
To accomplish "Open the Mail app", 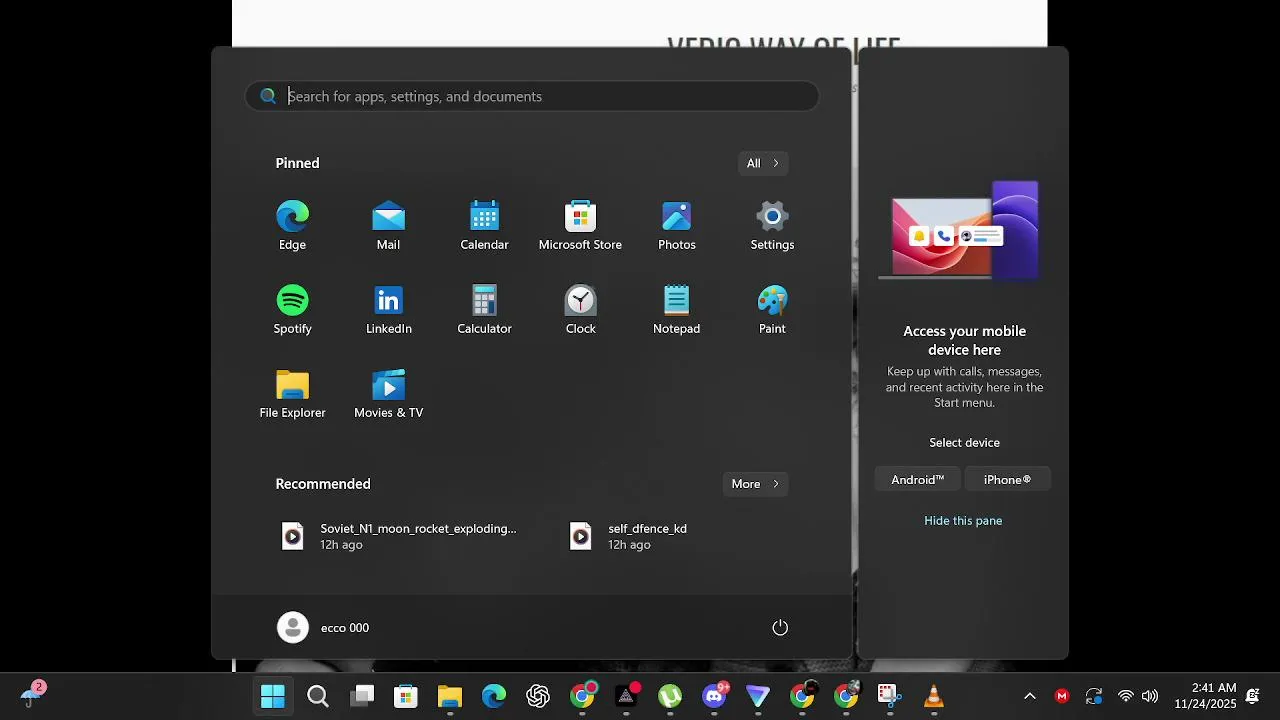I will (x=388, y=226).
